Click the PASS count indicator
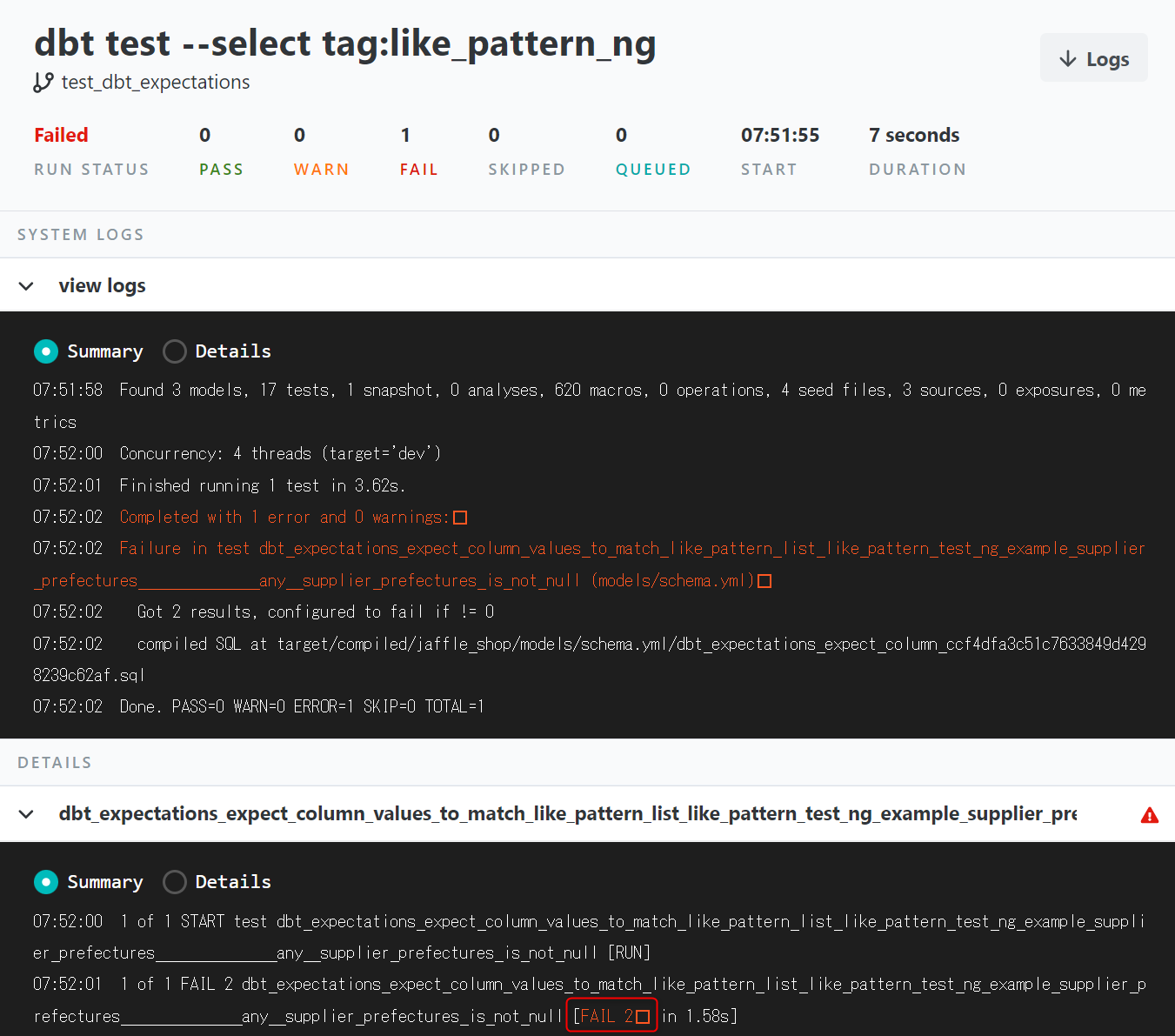 pos(205,136)
